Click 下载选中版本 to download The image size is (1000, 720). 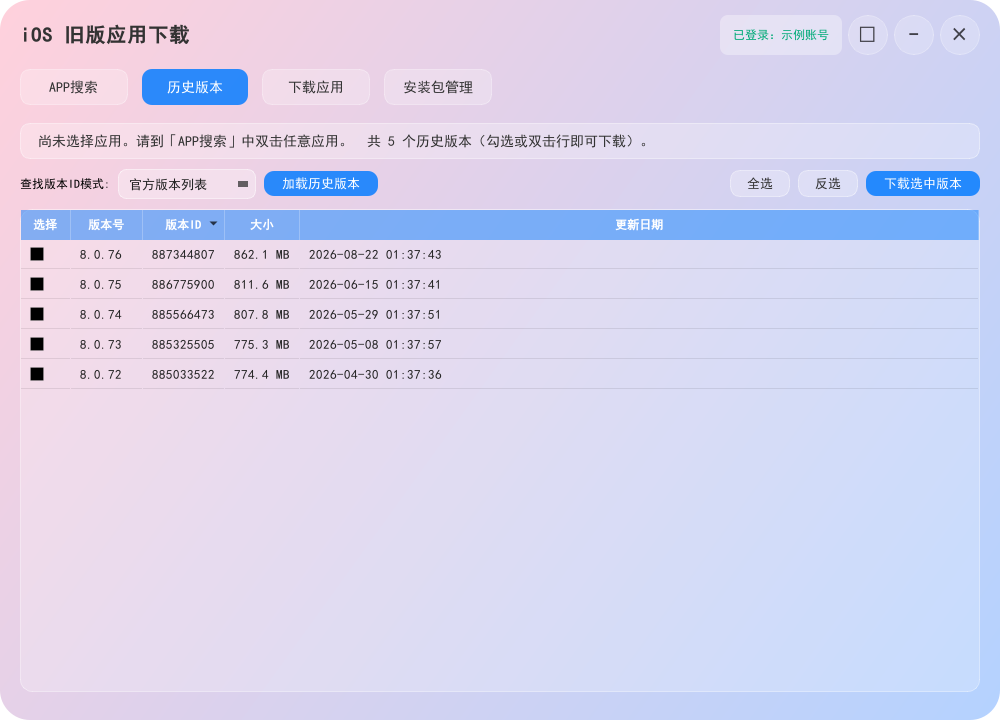coord(923,184)
